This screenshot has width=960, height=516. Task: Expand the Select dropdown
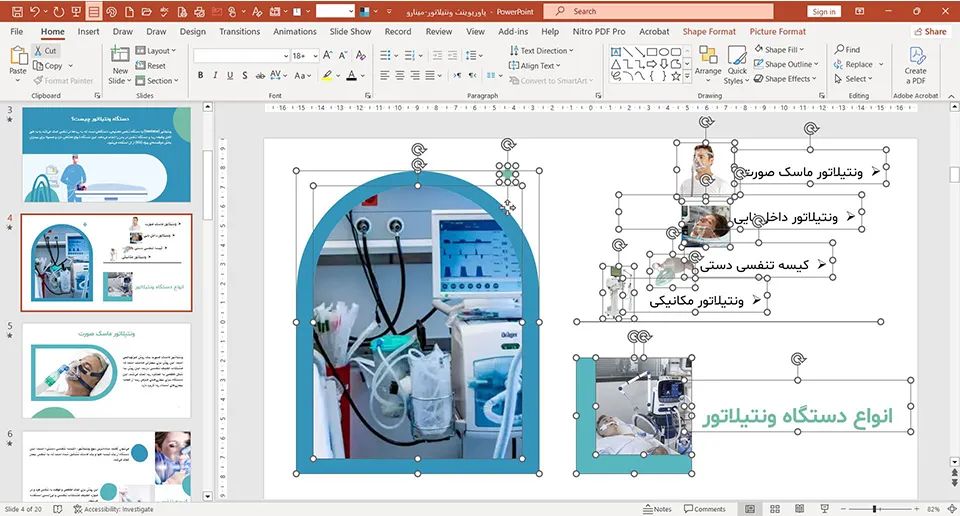[x=854, y=79]
